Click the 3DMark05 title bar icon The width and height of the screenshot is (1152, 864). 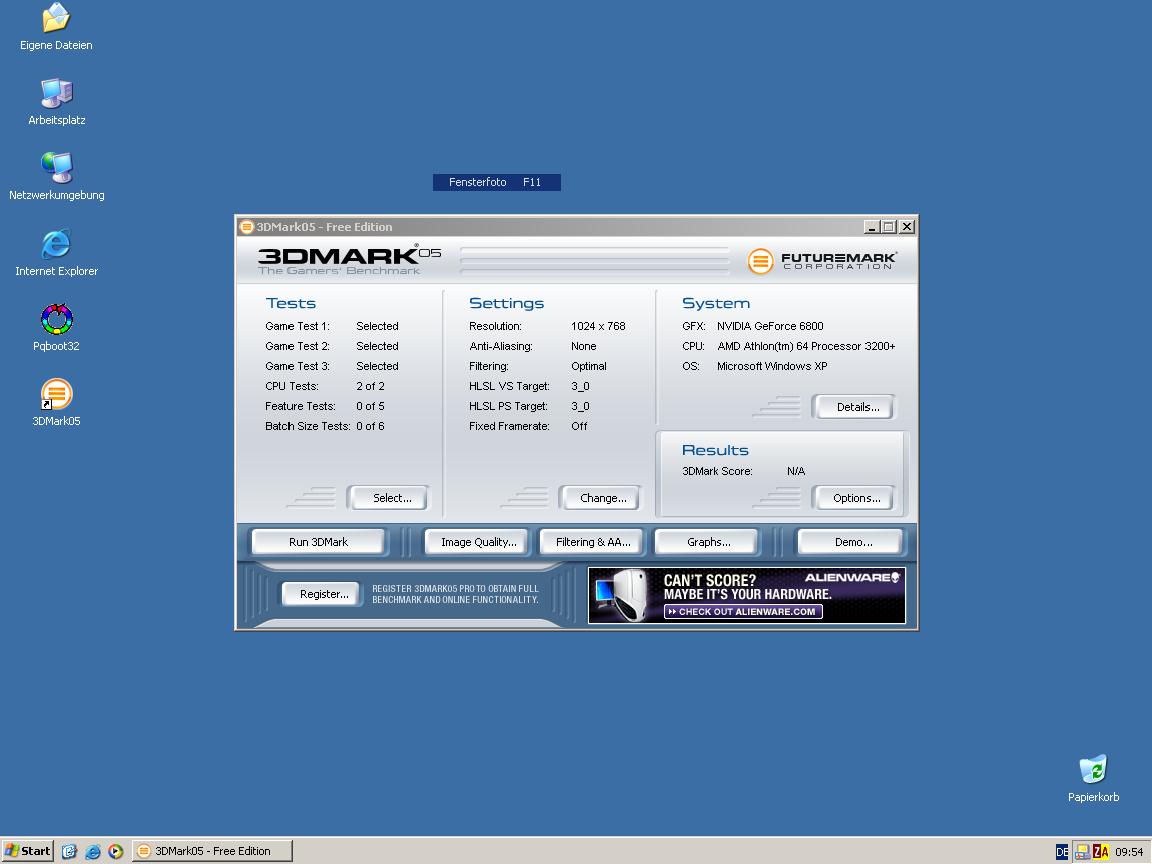coord(247,226)
